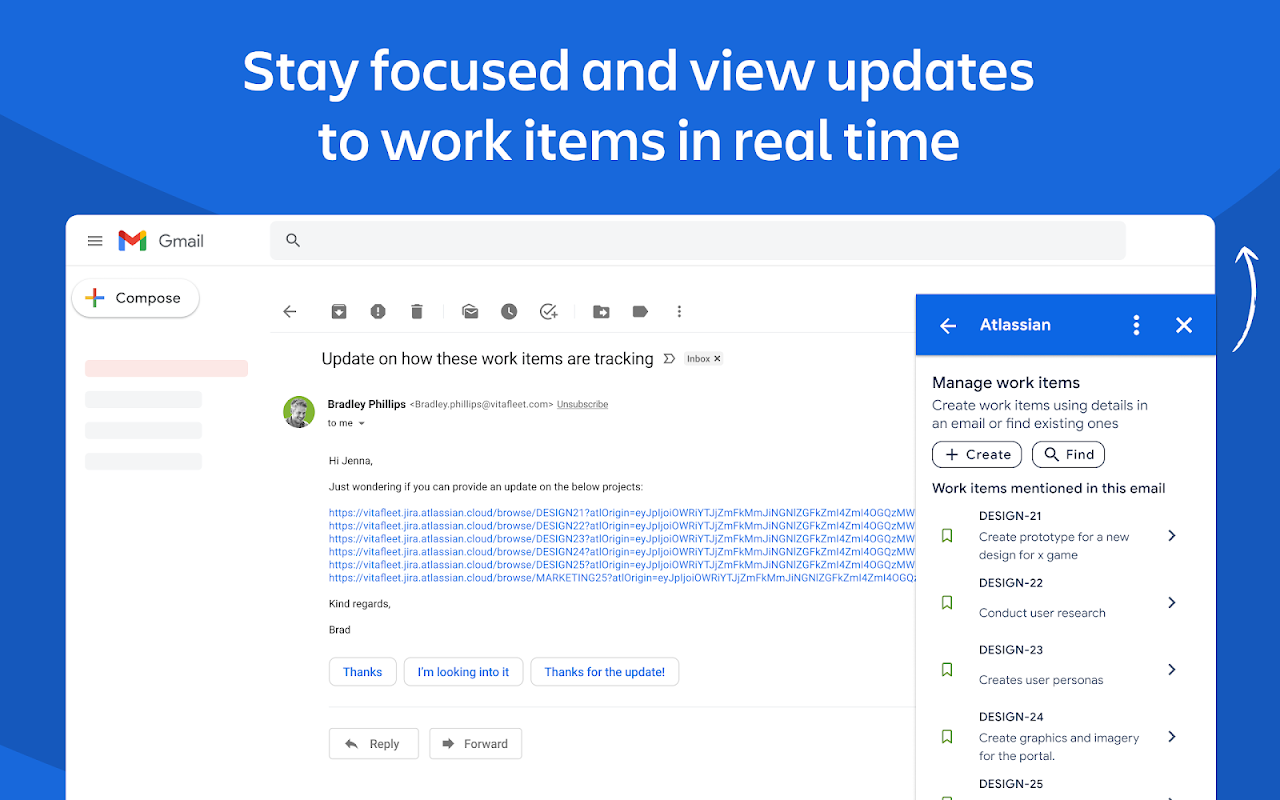
Task: Click the DESIGN-25 work item key
Action: pyautogui.click(x=1011, y=784)
